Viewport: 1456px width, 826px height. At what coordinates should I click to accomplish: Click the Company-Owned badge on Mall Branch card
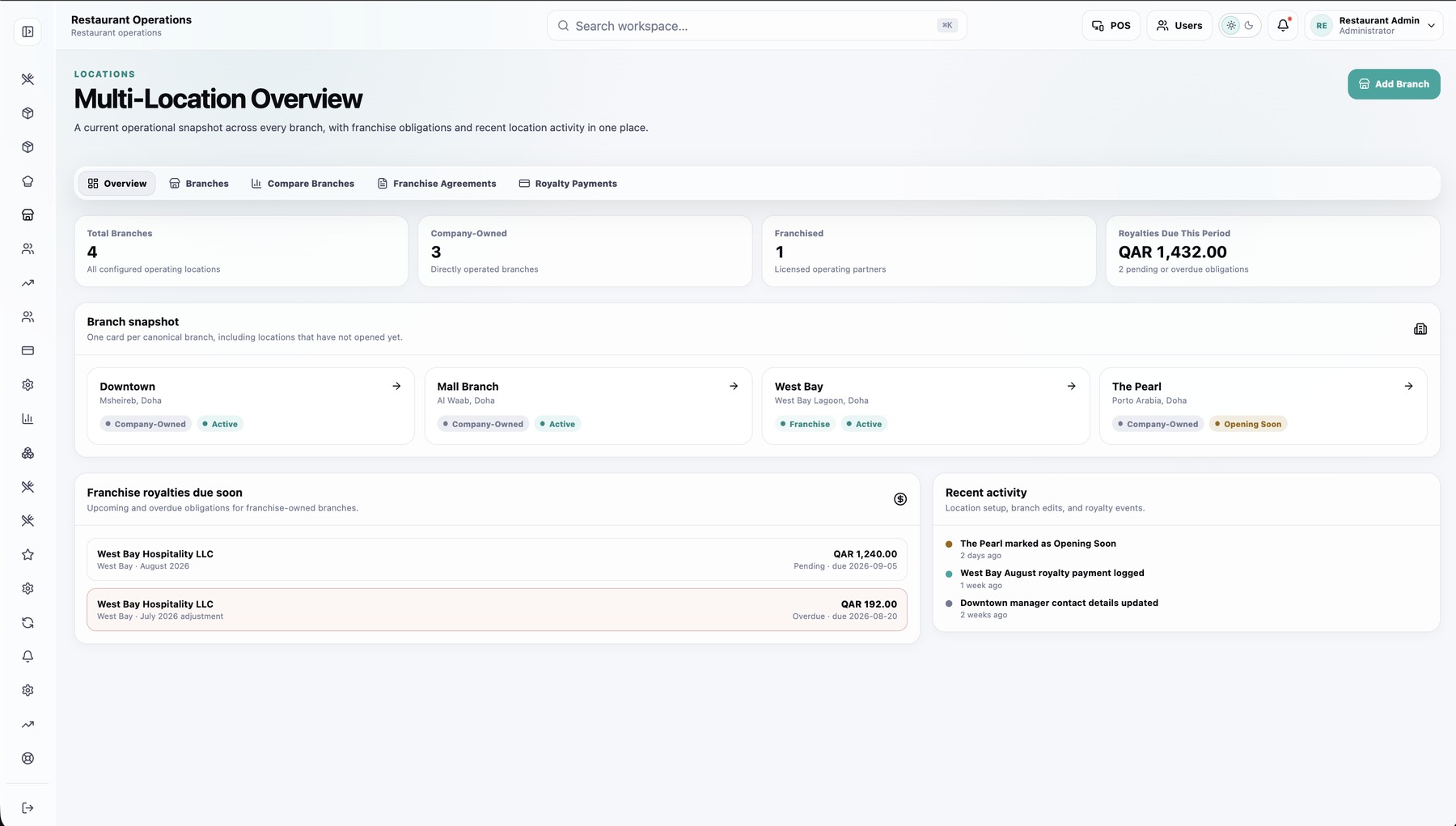coord(483,424)
